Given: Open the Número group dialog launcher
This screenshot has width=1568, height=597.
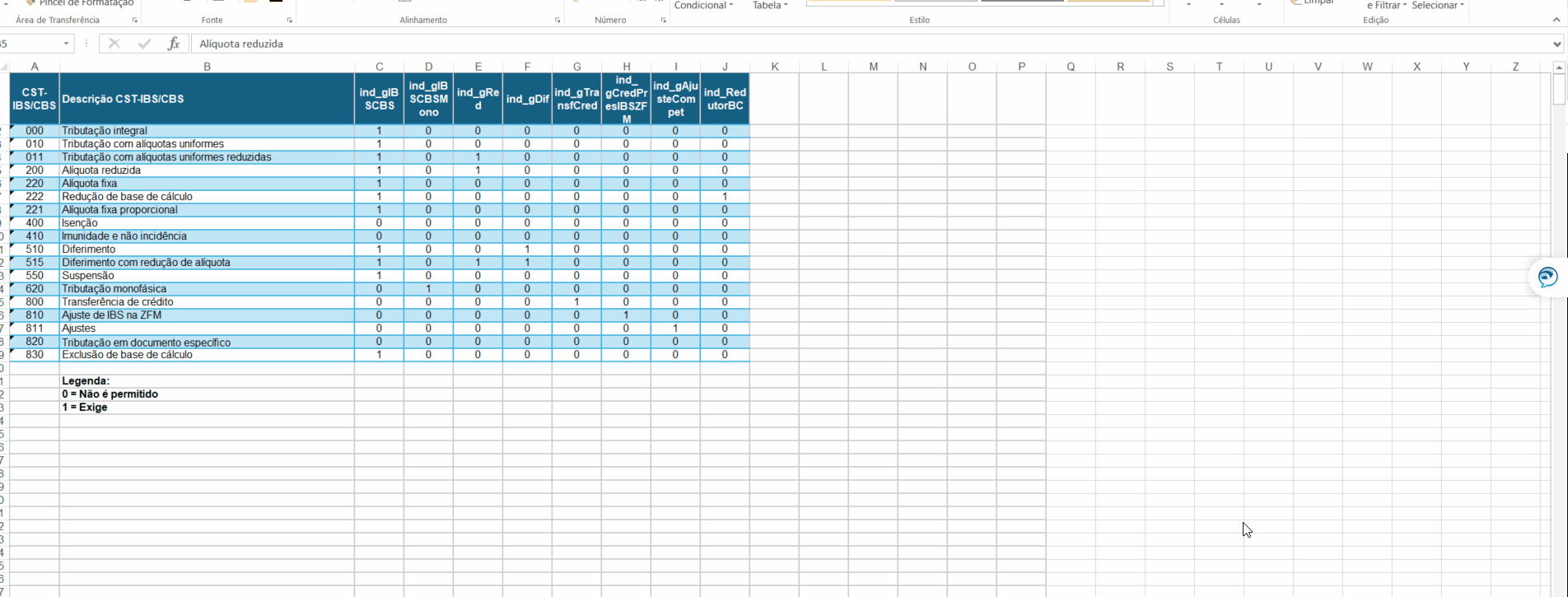Looking at the screenshot, I should point(663,20).
